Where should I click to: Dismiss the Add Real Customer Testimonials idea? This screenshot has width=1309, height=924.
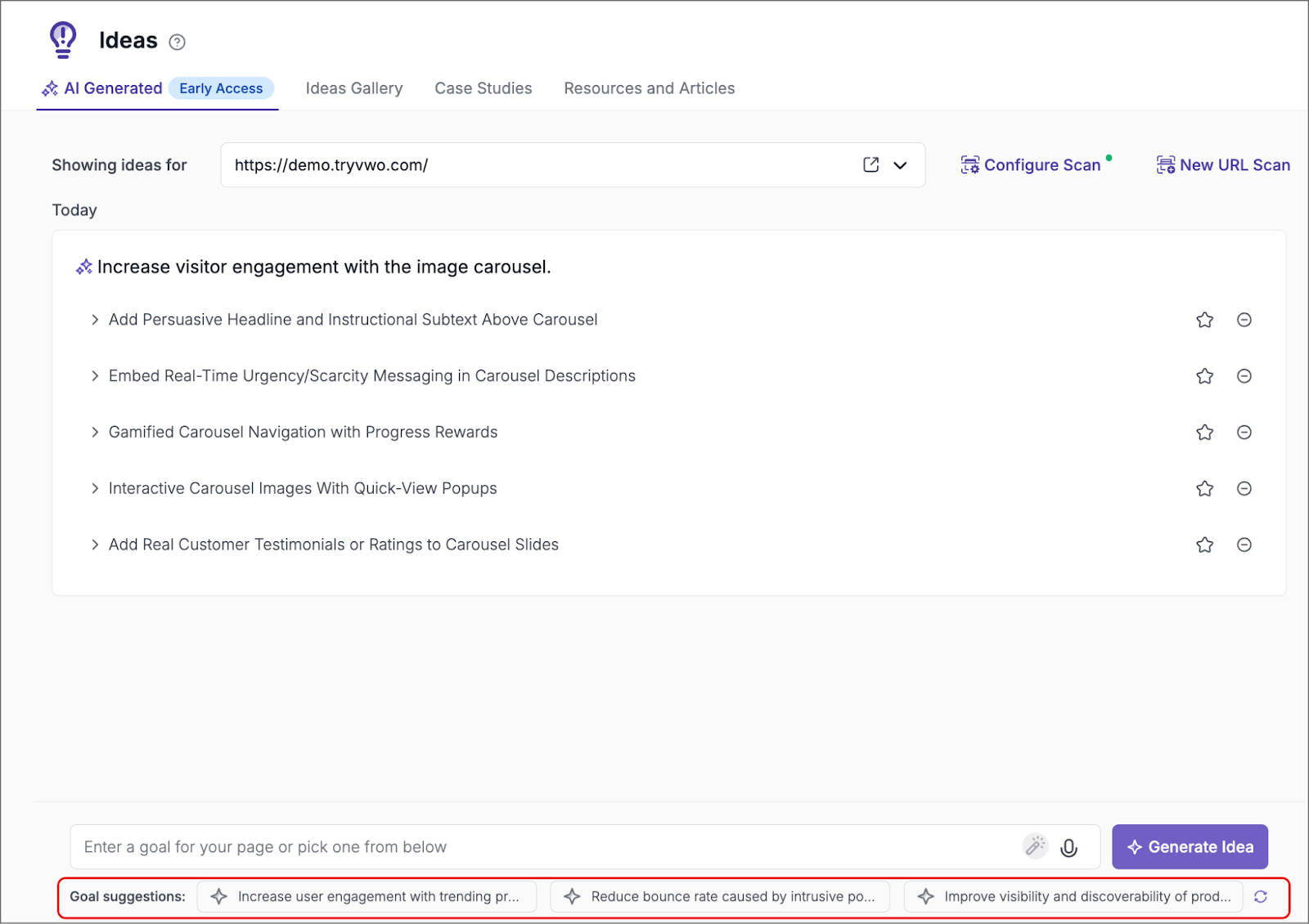tap(1244, 545)
